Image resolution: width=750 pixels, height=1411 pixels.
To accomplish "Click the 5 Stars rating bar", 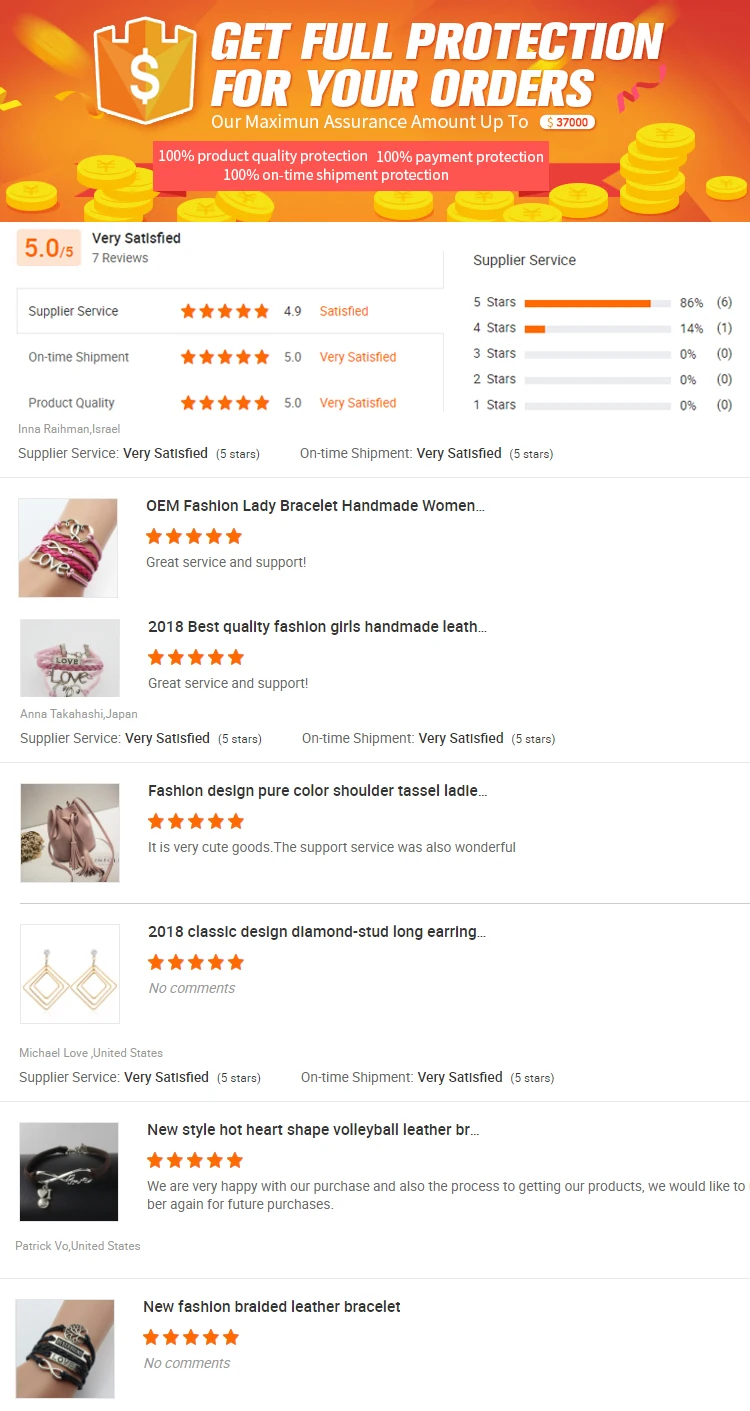I will click(x=597, y=303).
